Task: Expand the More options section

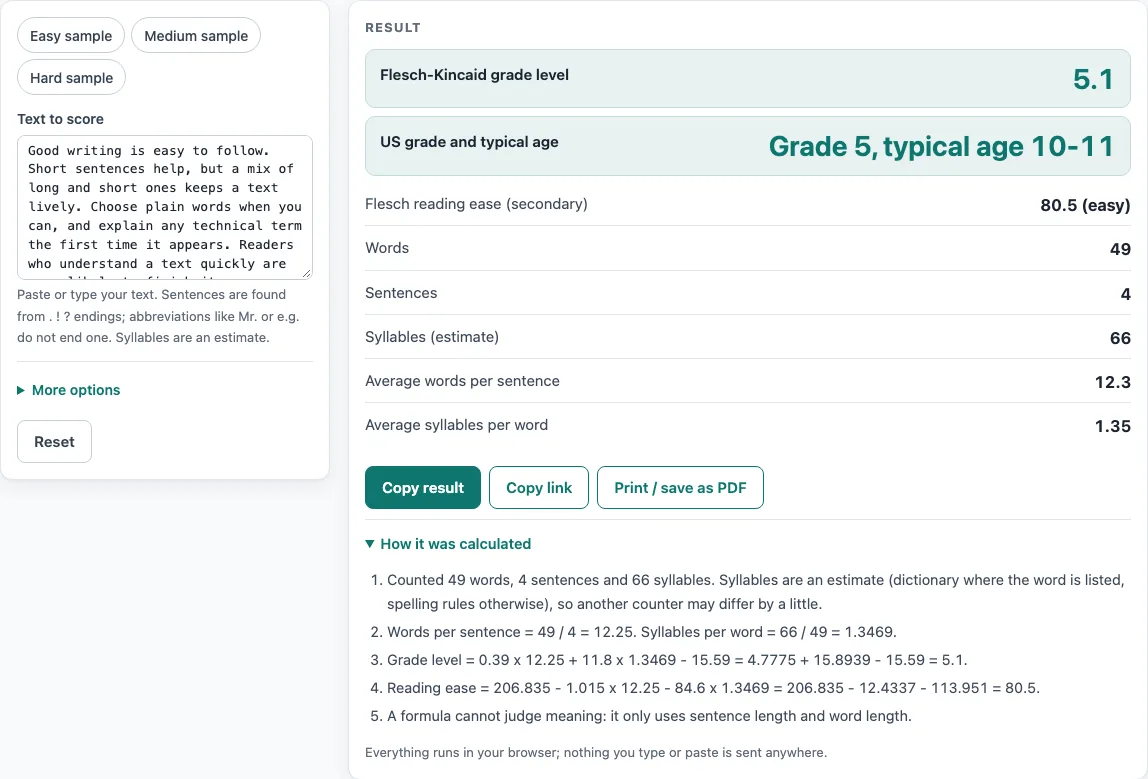Action: (x=69, y=390)
